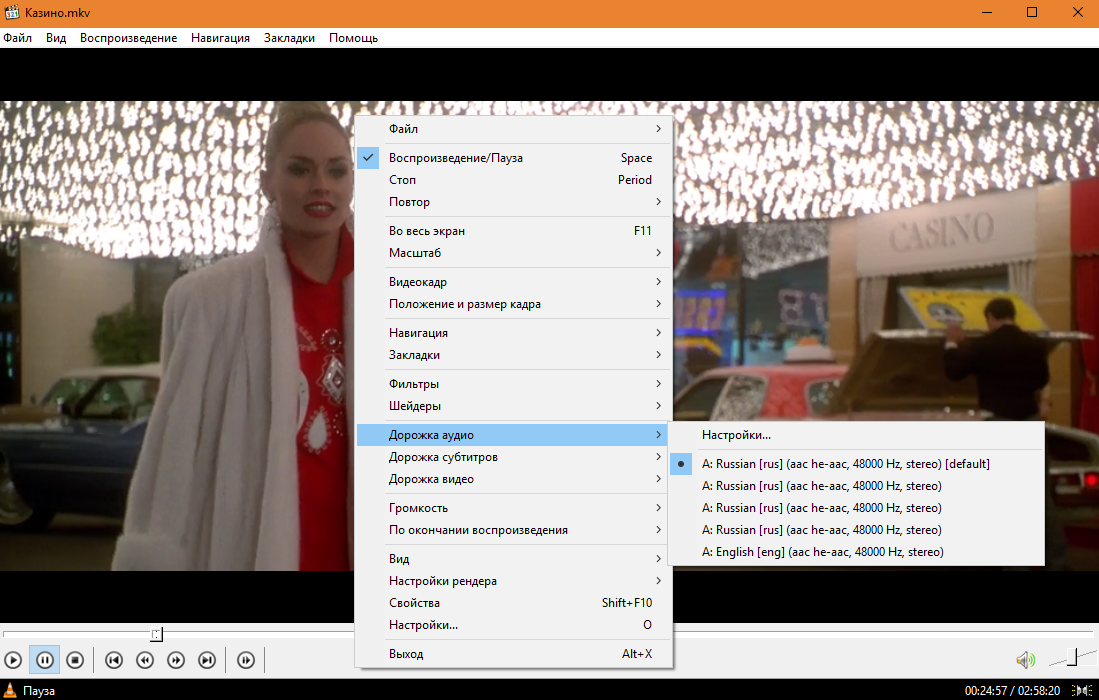Viewport: 1099px width, 700px height.
Task: Click the highlighted Pause button in the toolbar
Action: click(x=44, y=660)
